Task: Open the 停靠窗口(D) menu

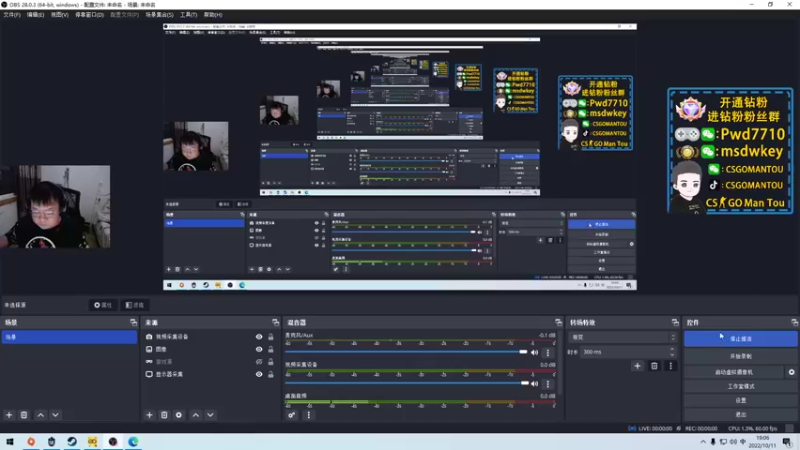Action: [89, 15]
